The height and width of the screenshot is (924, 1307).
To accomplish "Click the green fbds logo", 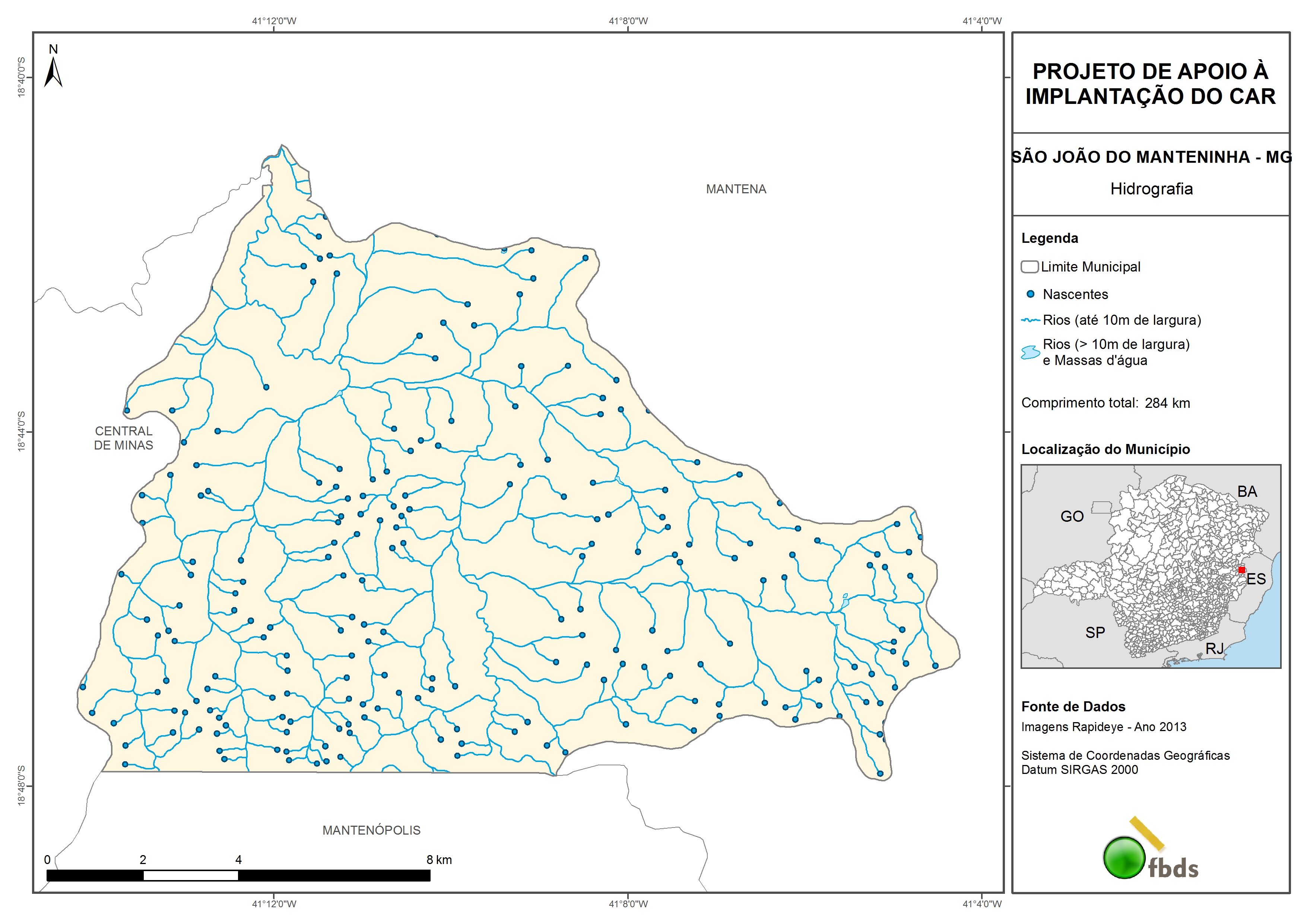I will click(x=1124, y=858).
